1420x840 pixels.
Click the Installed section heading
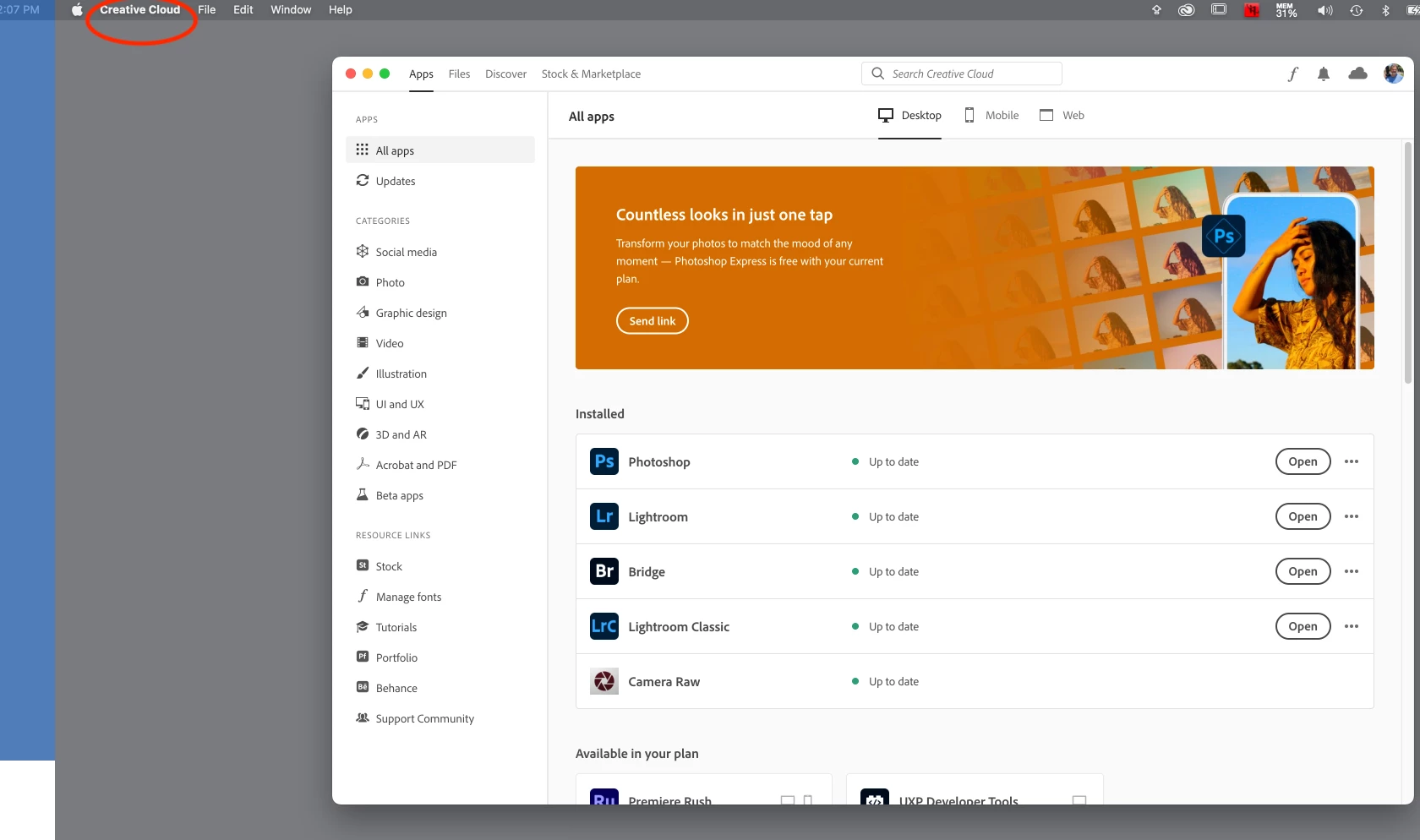click(x=600, y=414)
